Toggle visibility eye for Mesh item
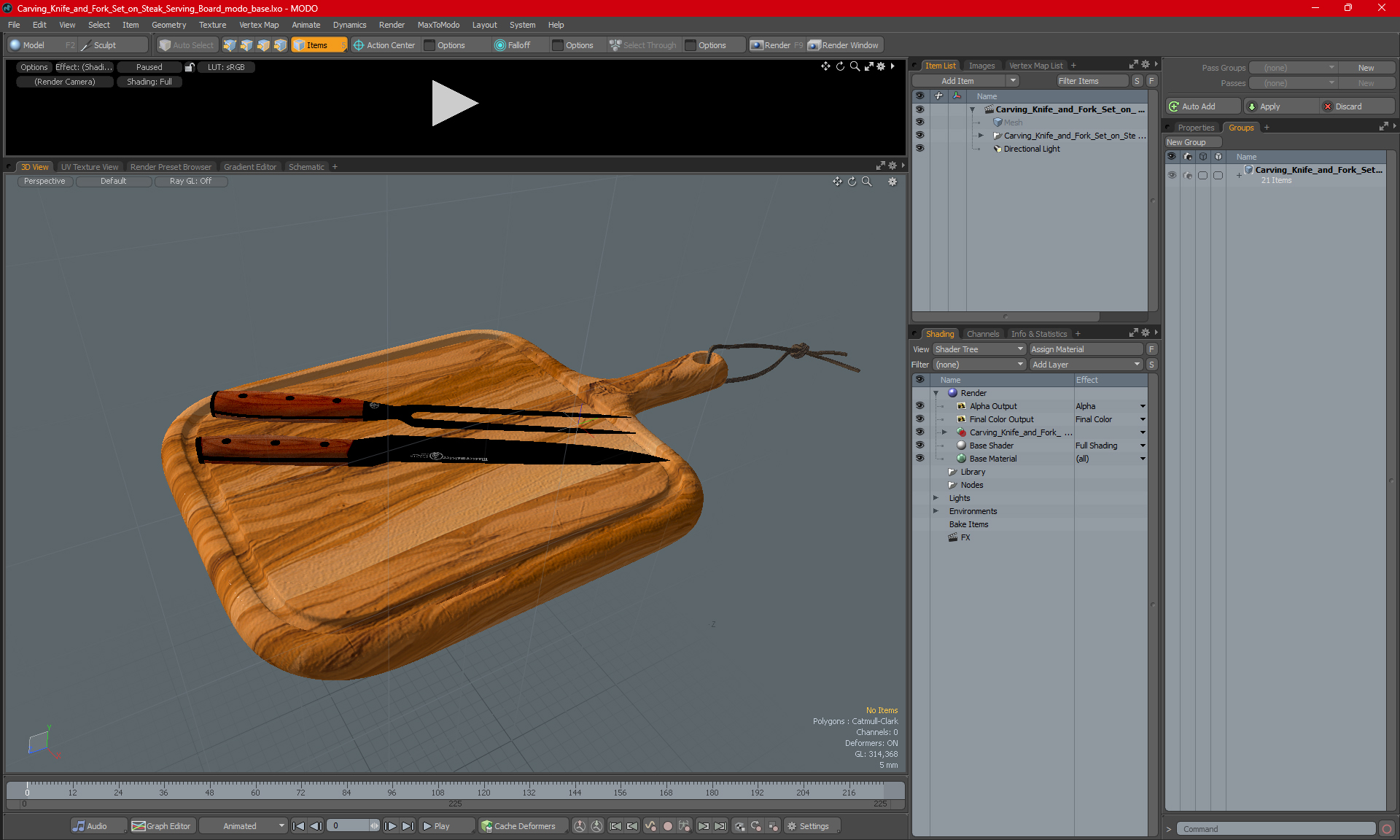The image size is (1400, 840). [x=919, y=122]
